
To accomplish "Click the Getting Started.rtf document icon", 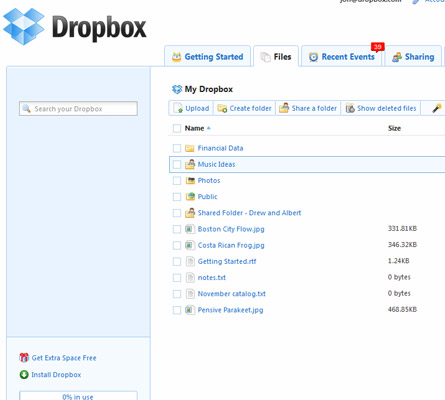I will pyautogui.click(x=190, y=261).
